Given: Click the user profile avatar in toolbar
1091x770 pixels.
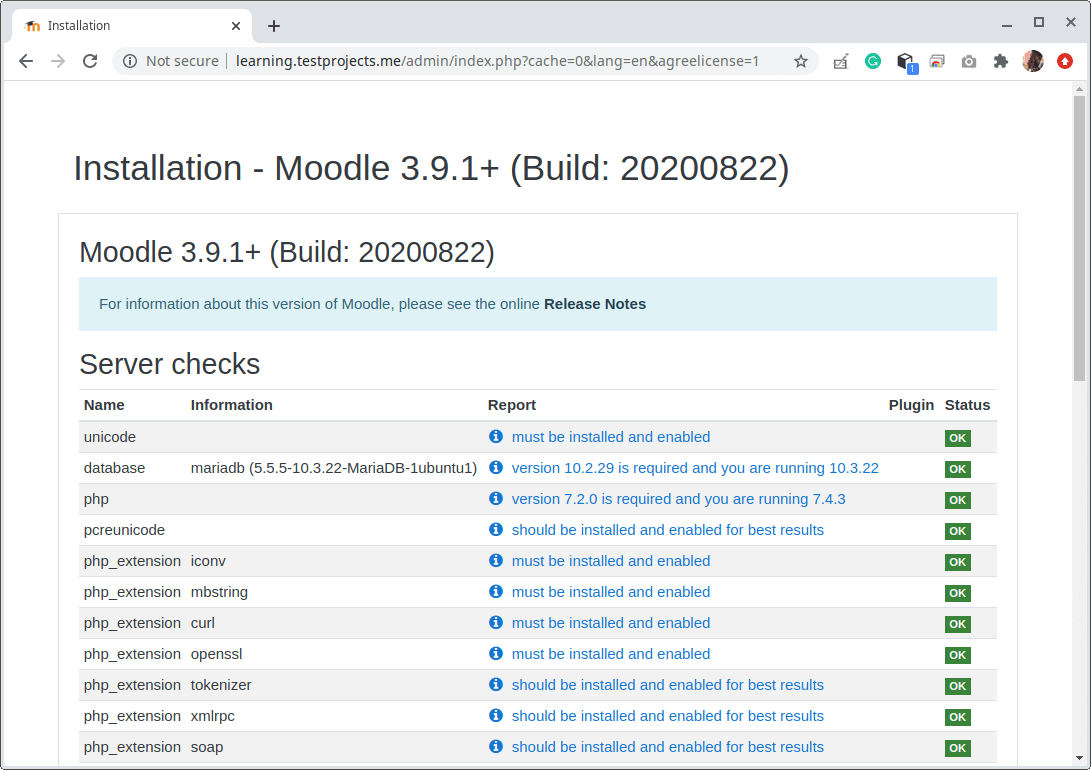Looking at the screenshot, I should tap(1033, 61).
